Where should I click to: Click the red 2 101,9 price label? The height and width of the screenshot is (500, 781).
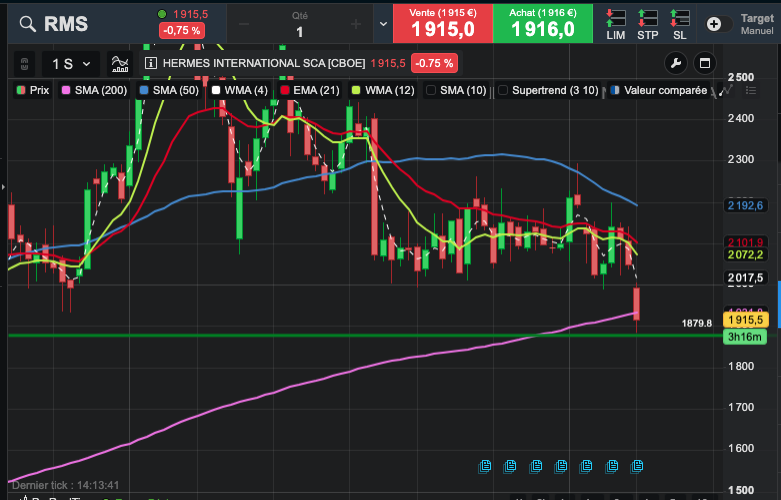pyautogui.click(x=745, y=243)
